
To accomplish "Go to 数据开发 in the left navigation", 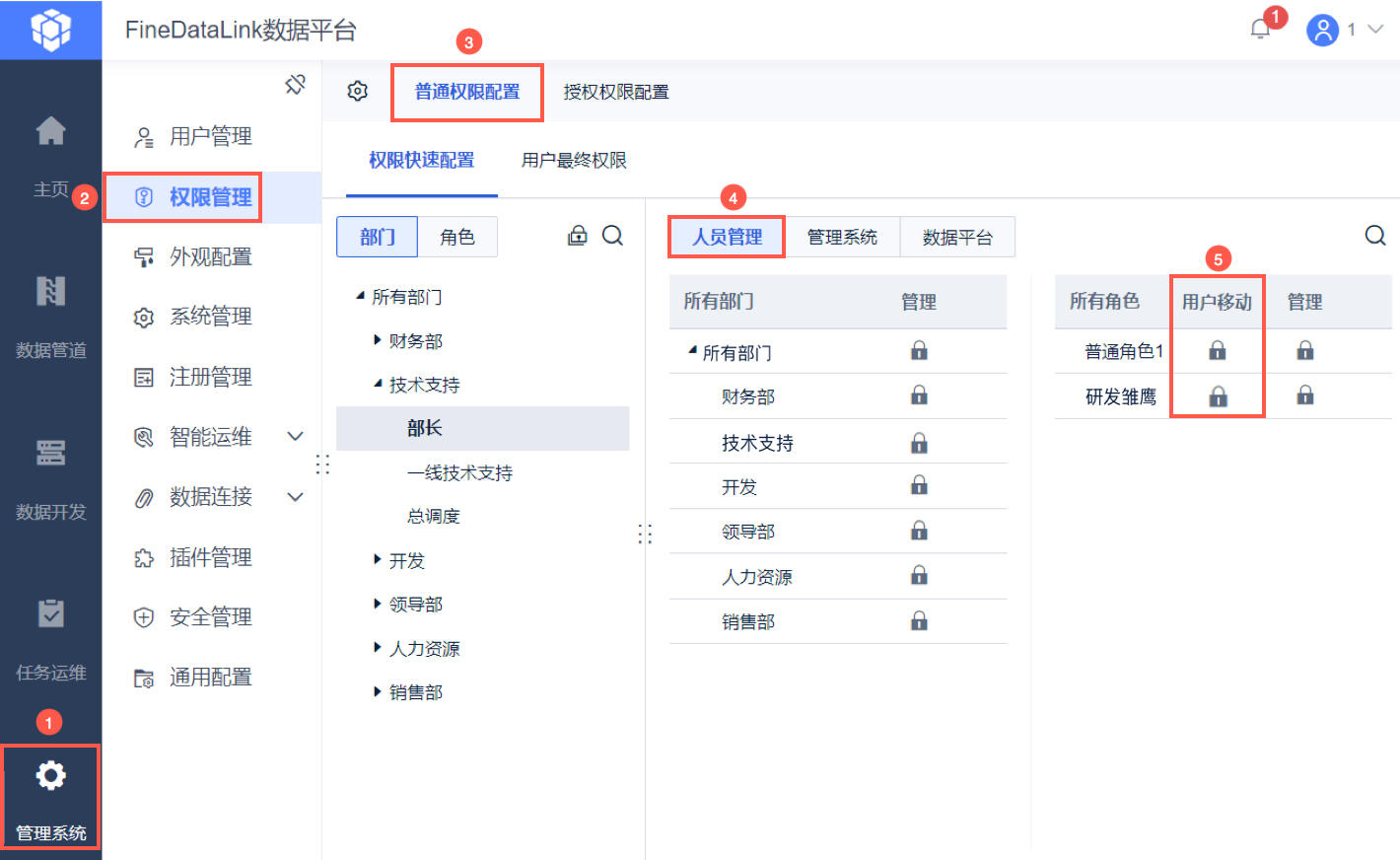I will pos(50,474).
